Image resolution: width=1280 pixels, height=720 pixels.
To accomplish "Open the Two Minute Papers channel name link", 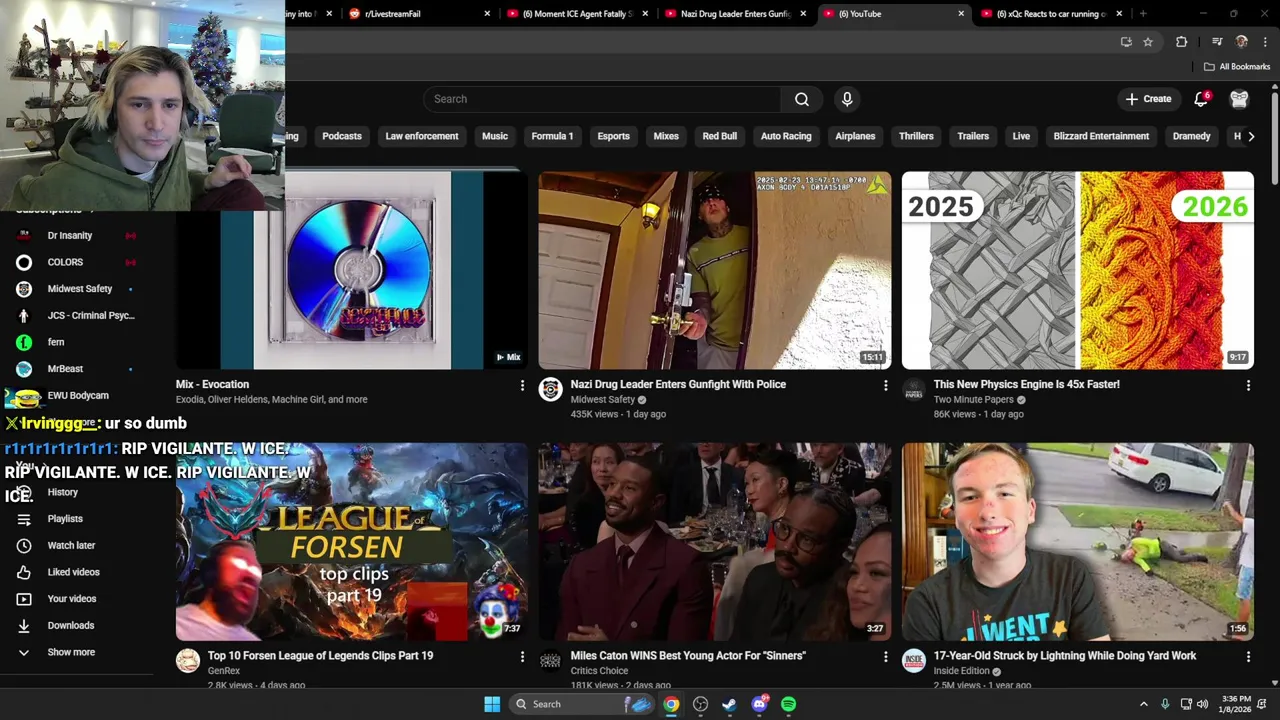I will pos(974,400).
